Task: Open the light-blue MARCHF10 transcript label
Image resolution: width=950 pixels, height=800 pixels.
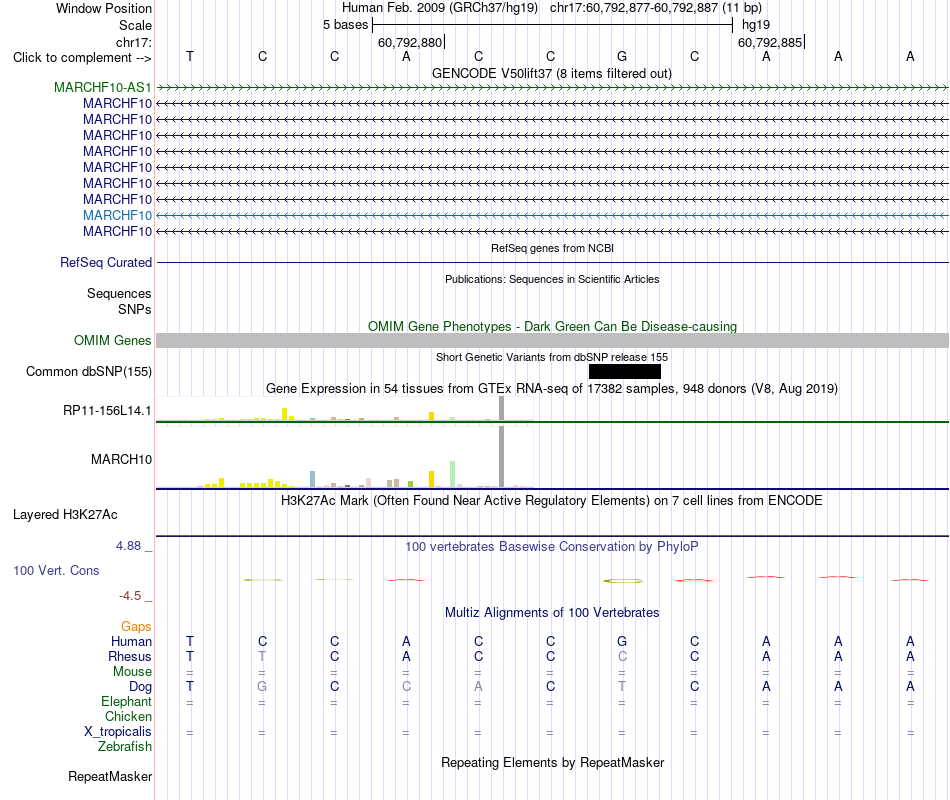Action: (x=118, y=215)
